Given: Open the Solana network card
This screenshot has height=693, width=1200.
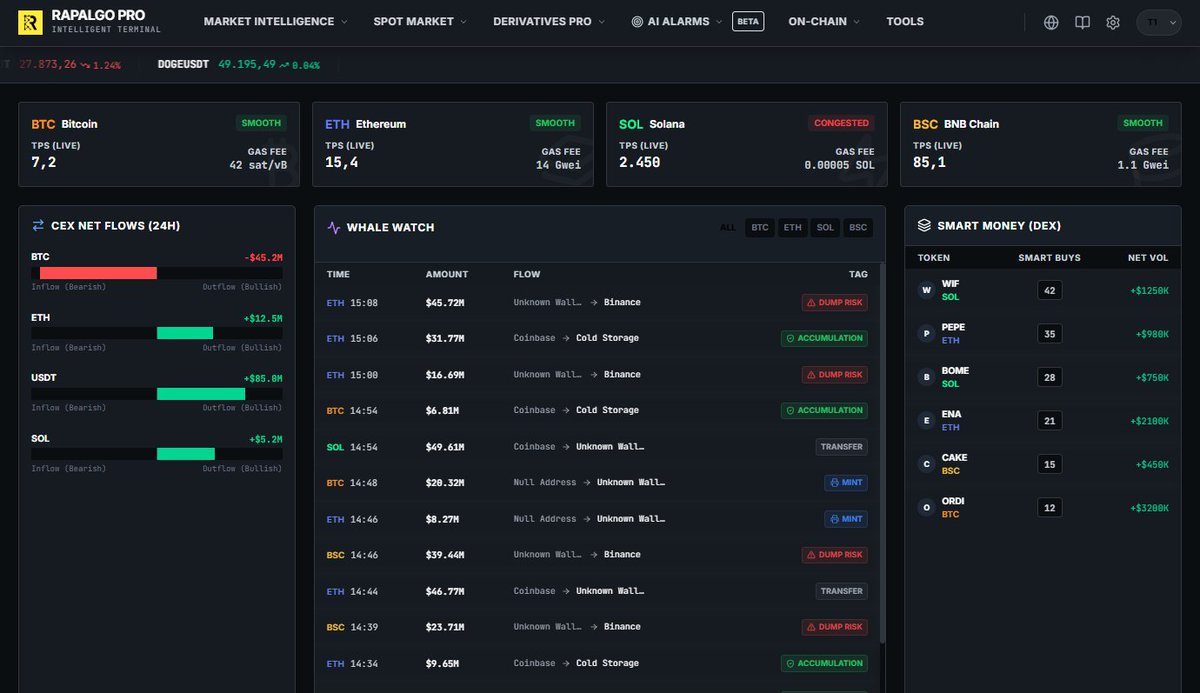Looking at the screenshot, I should tap(746, 145).
